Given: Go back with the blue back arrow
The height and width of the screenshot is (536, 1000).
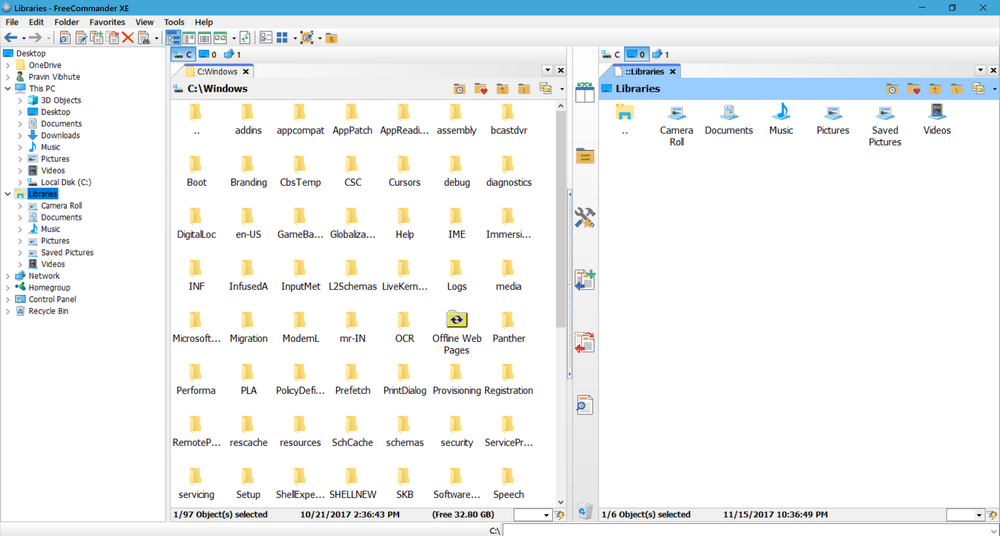Looking at the screenshot, I should click(x=11, y=38).
